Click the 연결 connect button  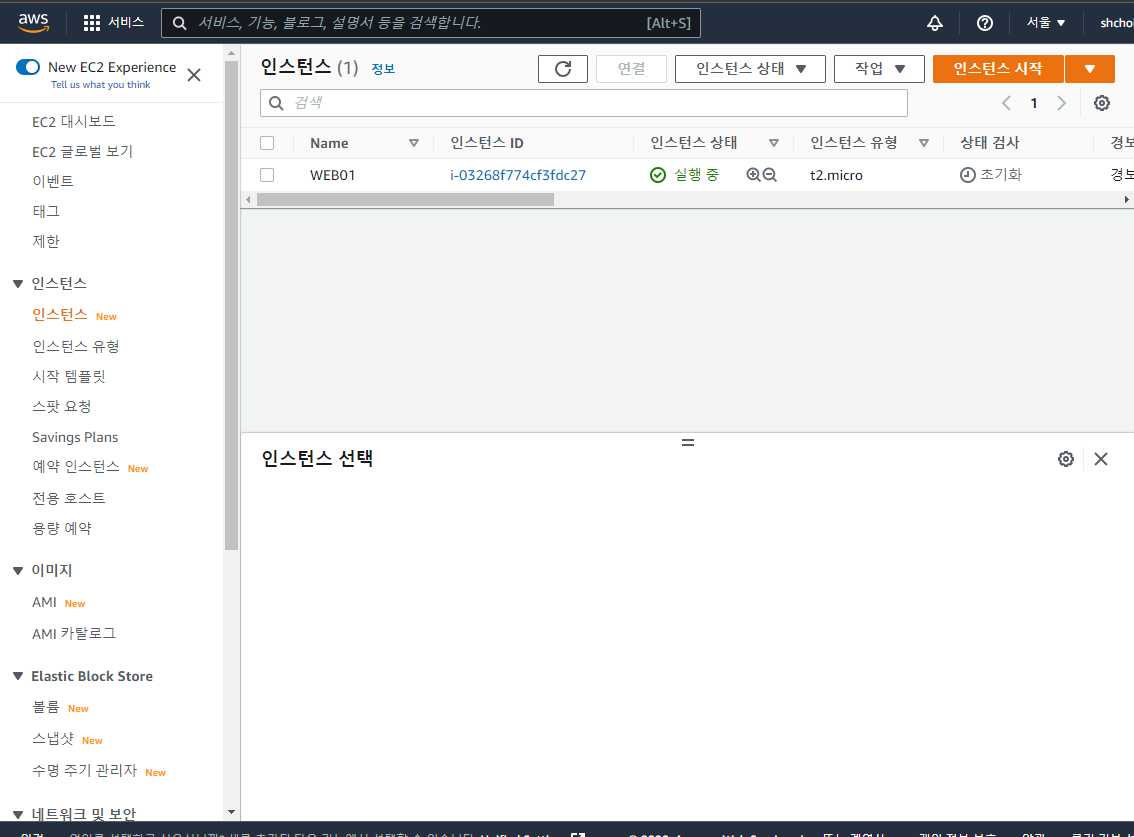631,69
